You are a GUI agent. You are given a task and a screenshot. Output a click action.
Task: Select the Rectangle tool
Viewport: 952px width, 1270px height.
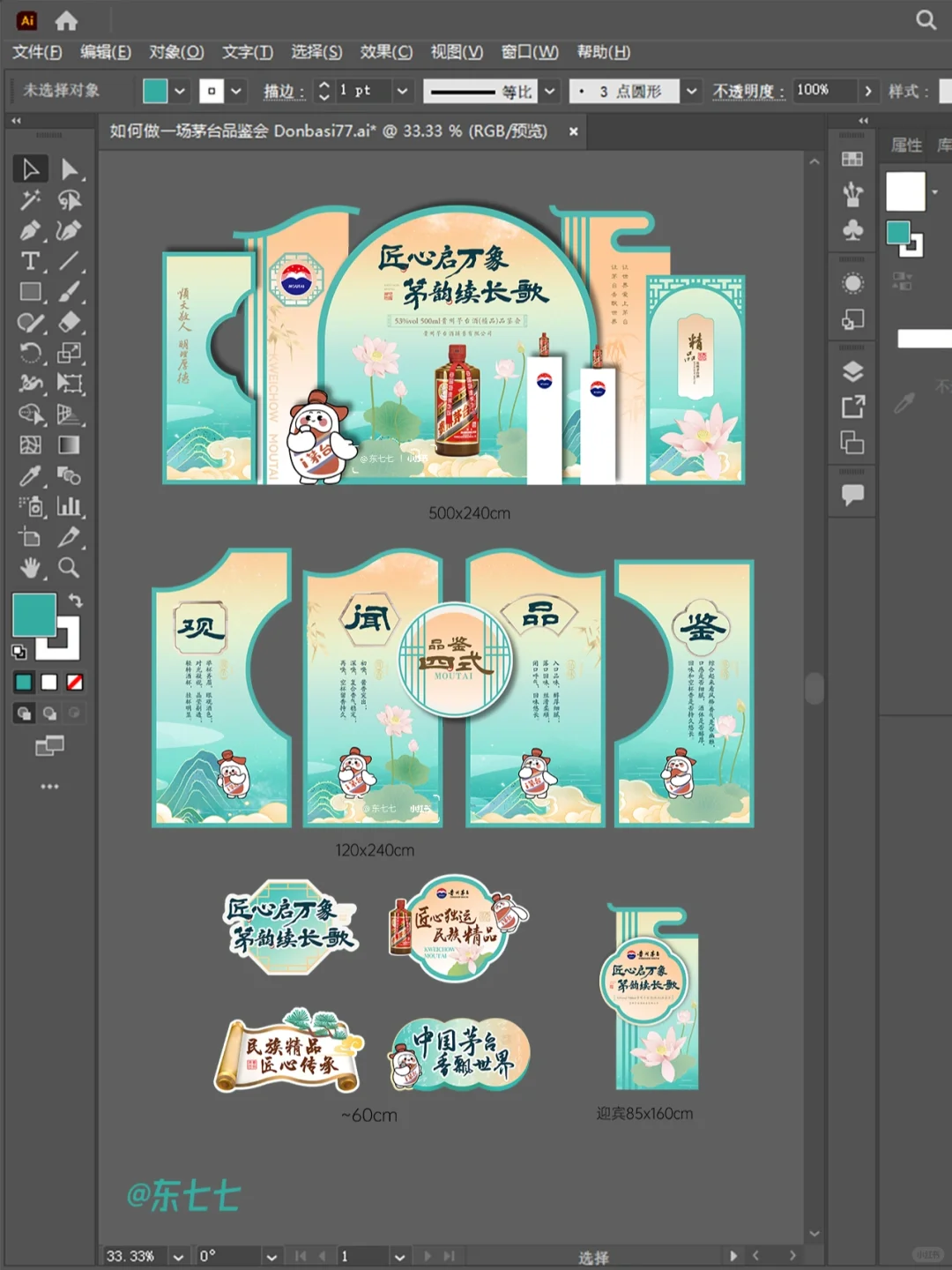click(30, 292)
